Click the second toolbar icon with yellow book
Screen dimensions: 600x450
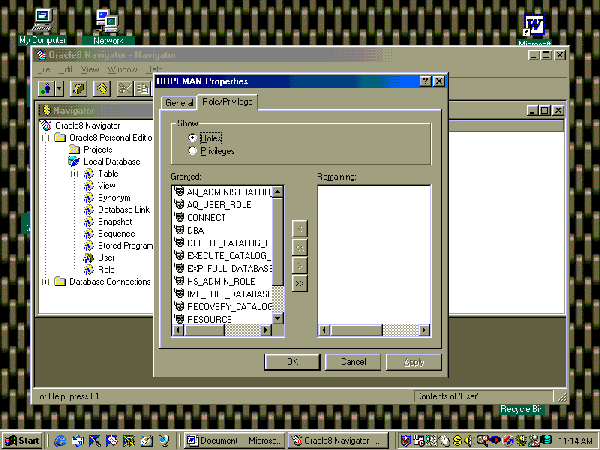coord(78,89)
